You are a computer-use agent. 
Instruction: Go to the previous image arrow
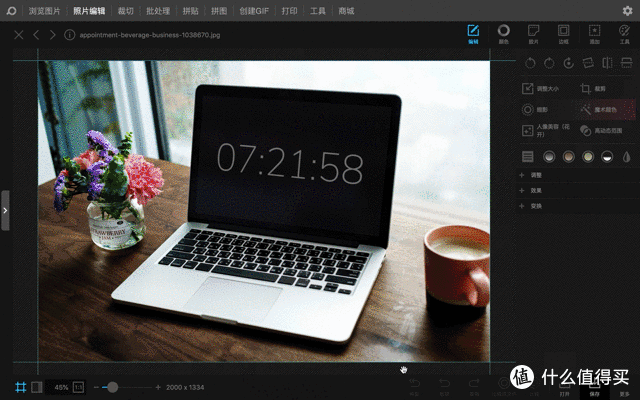pyautogui.click(x=36, y=35)
